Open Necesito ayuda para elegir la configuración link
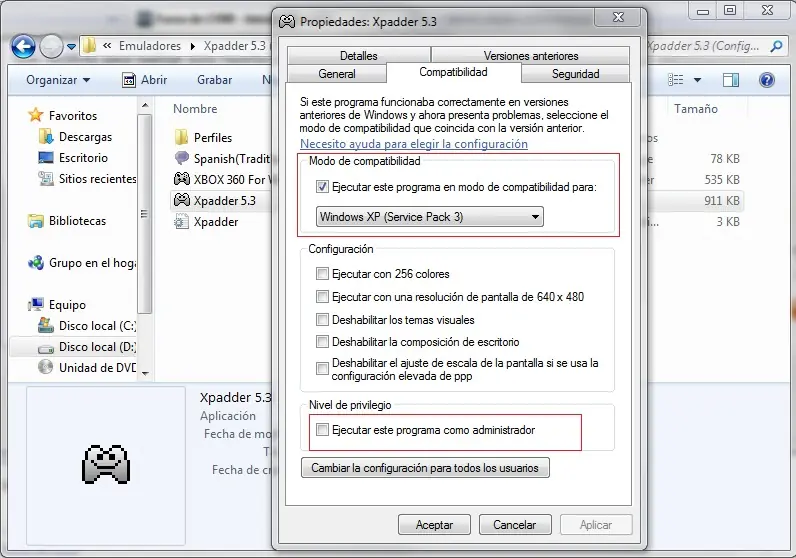 414,144
